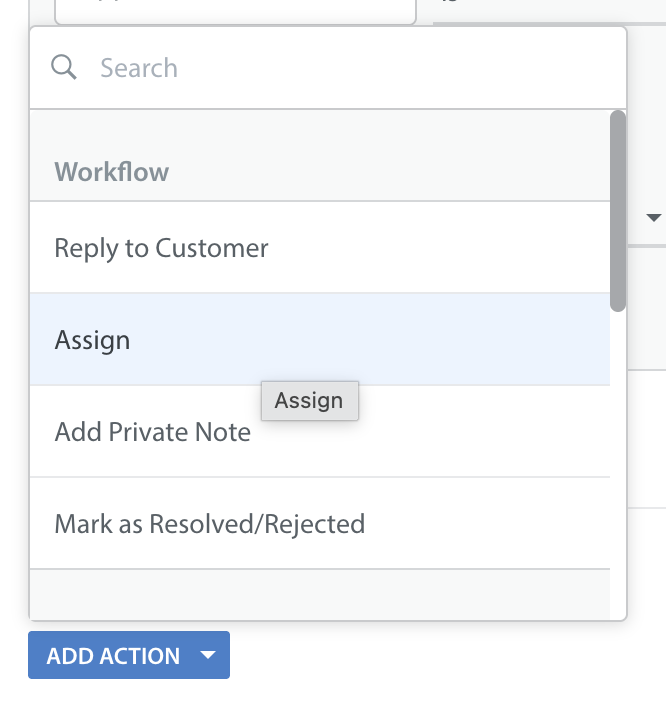Click the magnifier search icon
This screenshot has height=714, width=666.
coord(64,67)
